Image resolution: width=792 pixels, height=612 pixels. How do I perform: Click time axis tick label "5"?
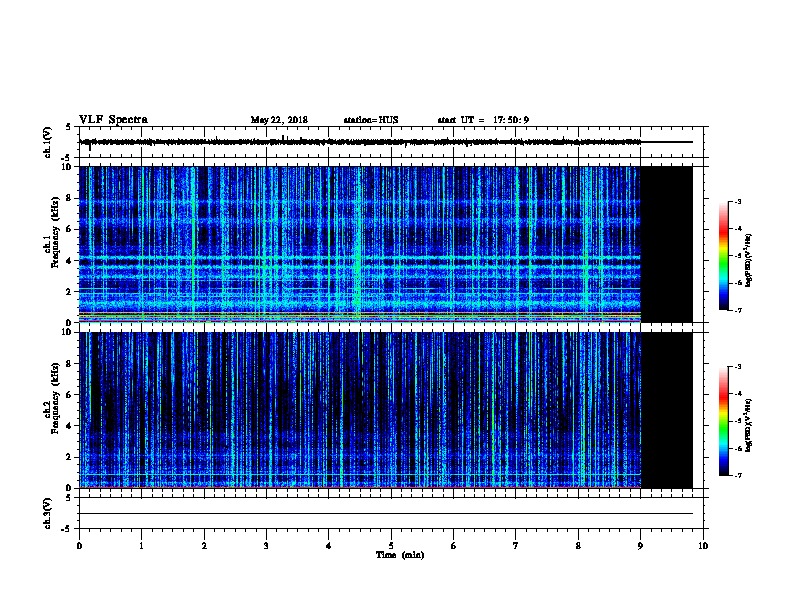pos(391,546)
